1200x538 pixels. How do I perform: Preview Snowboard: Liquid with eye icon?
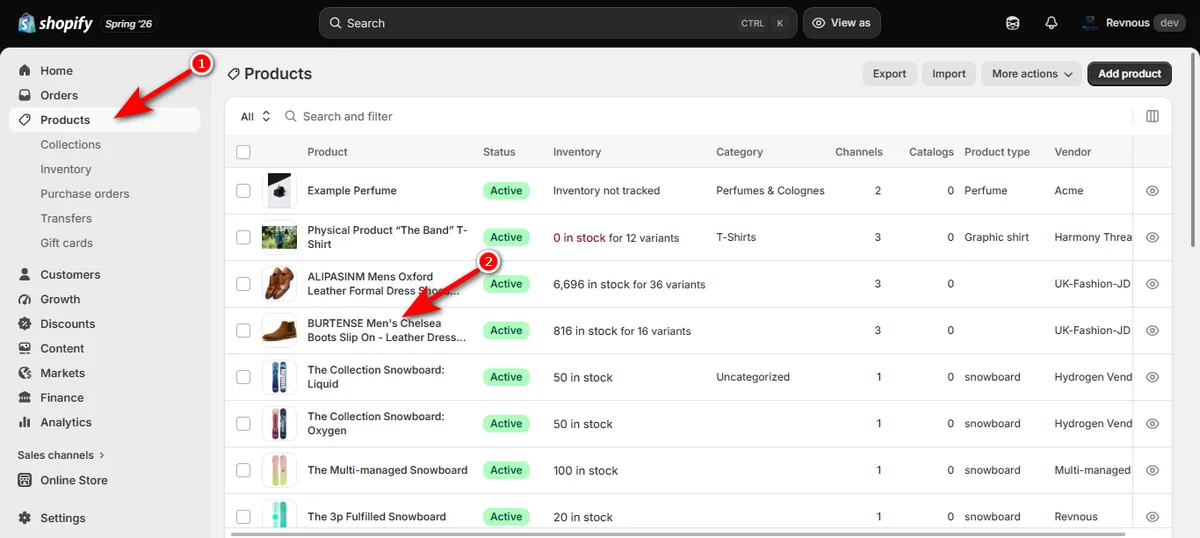pos(1152,377)
